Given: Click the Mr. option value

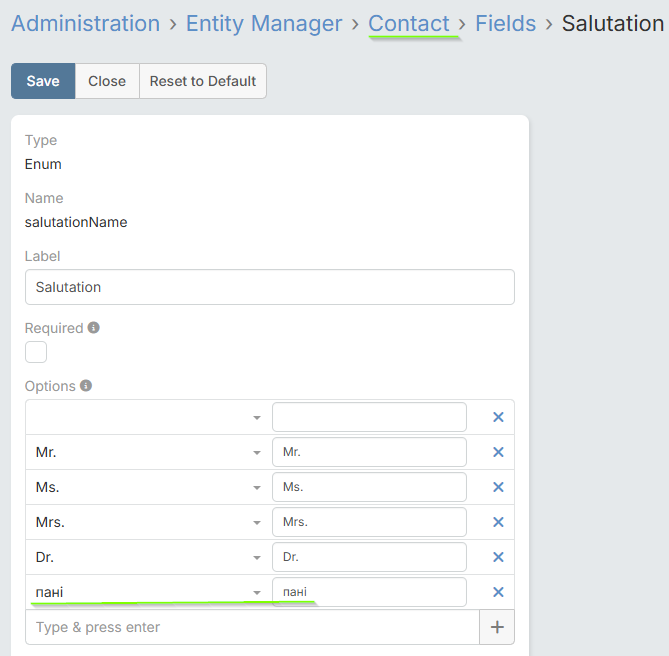Looking at the screenshot, I should click(x=46, y=452).
